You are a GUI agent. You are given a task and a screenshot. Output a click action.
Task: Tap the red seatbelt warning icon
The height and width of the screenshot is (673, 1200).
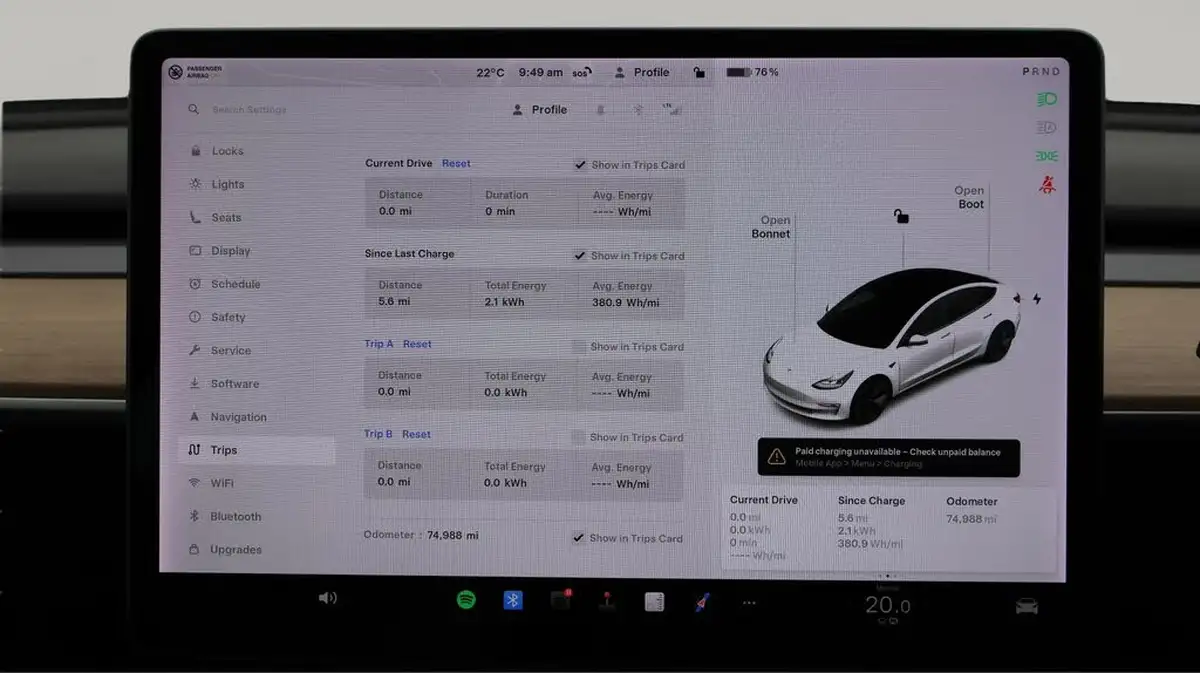click(x=1047, y=185)
